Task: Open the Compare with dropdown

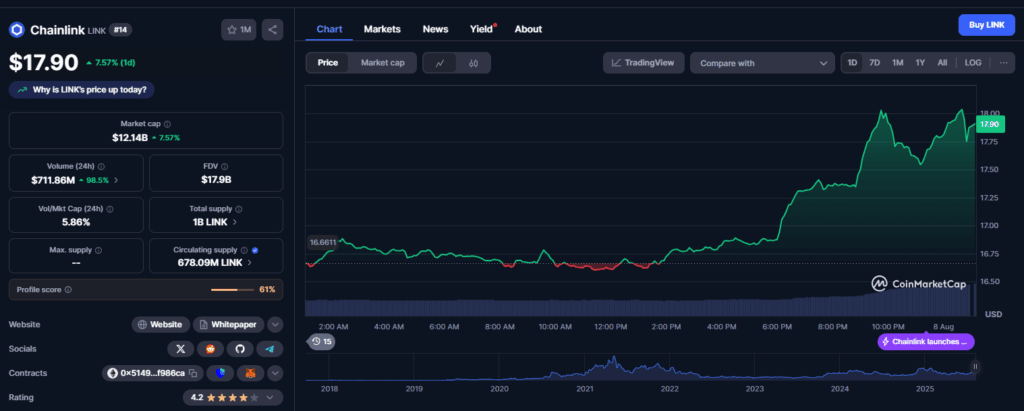Action: 762,63
